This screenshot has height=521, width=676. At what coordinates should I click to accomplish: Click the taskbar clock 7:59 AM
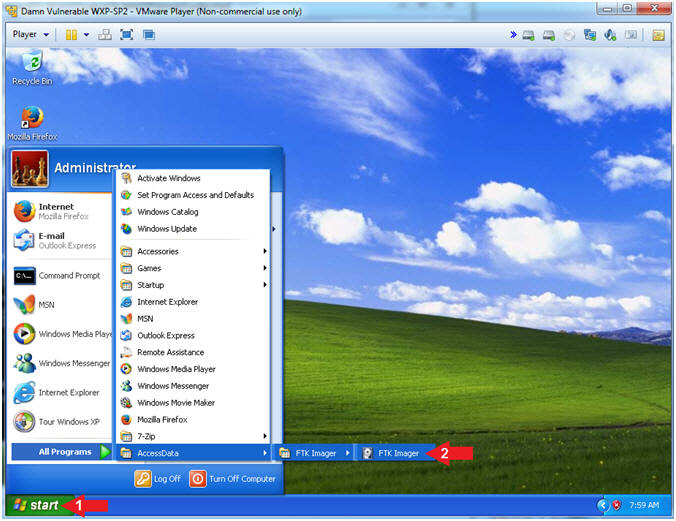pos(644,505)
